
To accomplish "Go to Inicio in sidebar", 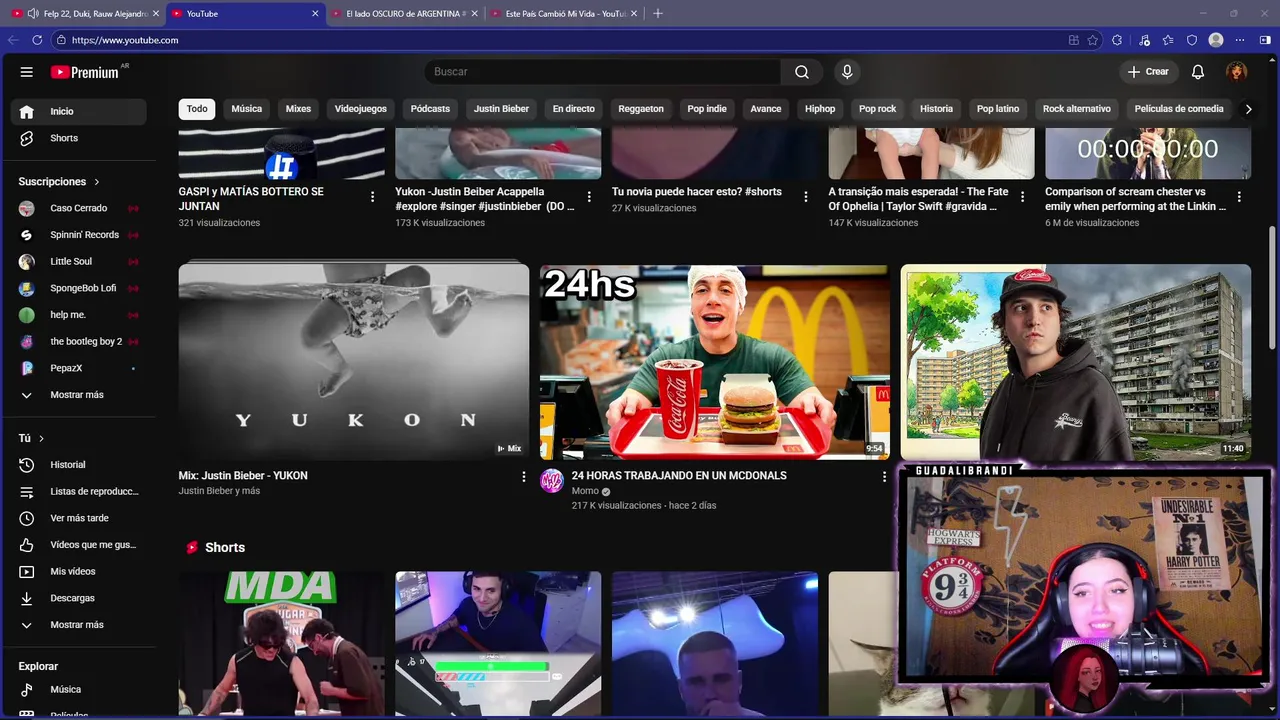I will [79, 111].
